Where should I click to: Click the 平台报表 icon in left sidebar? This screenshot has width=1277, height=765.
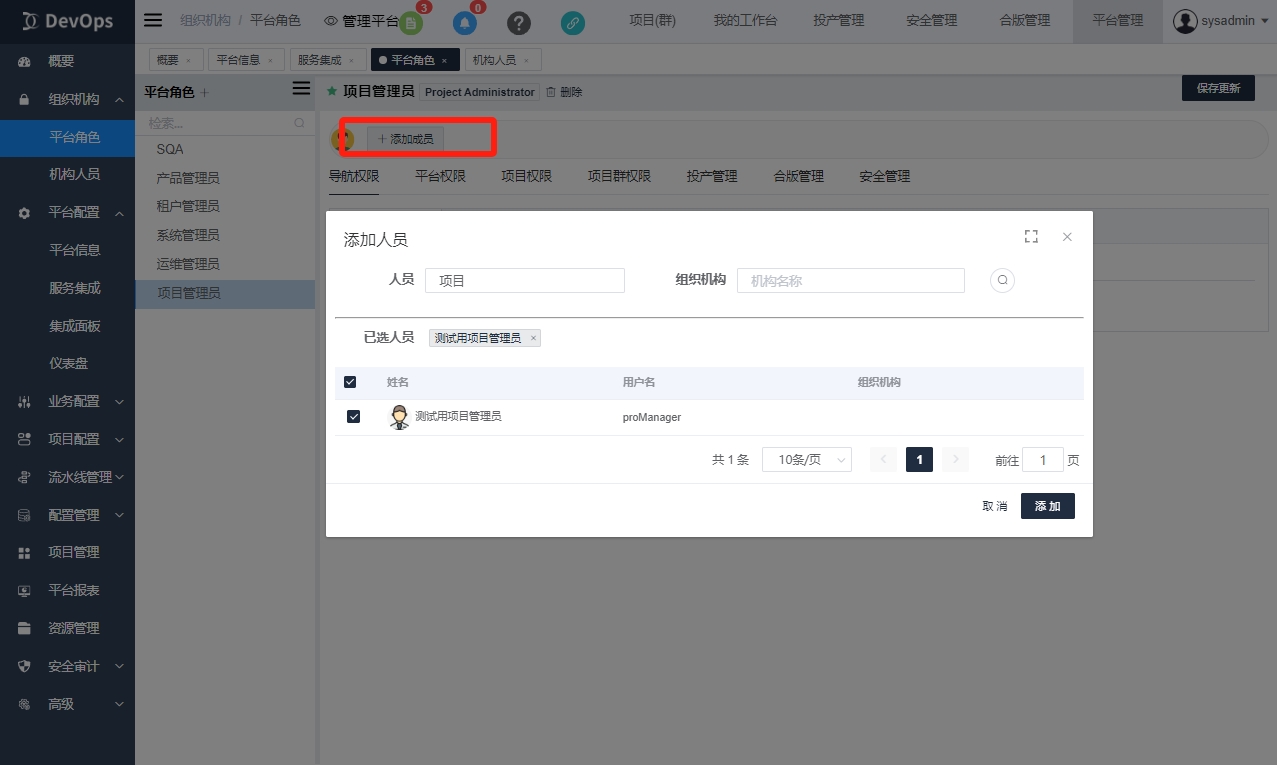25,590
